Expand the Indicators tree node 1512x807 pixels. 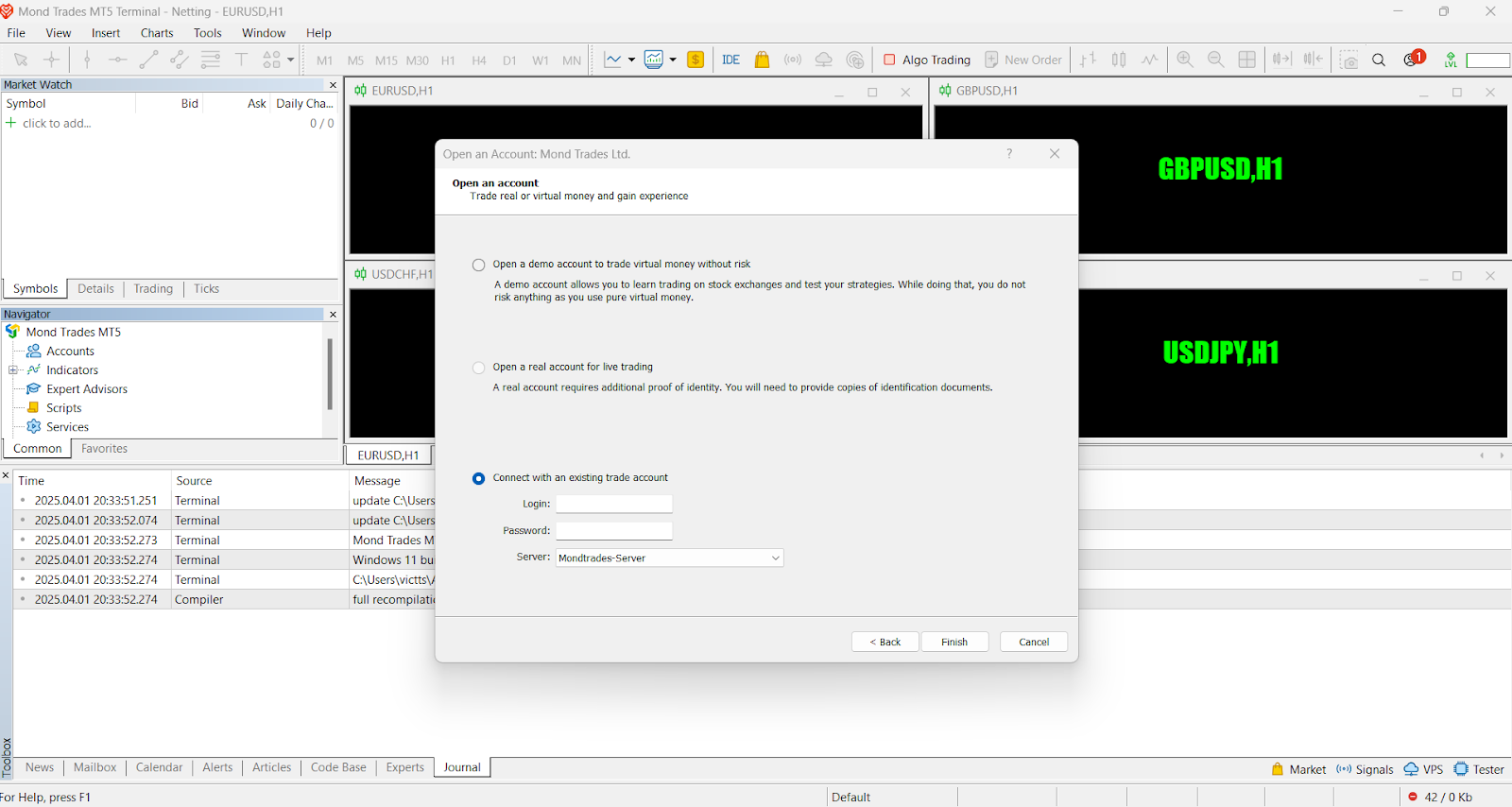click(x=13, y=370)
